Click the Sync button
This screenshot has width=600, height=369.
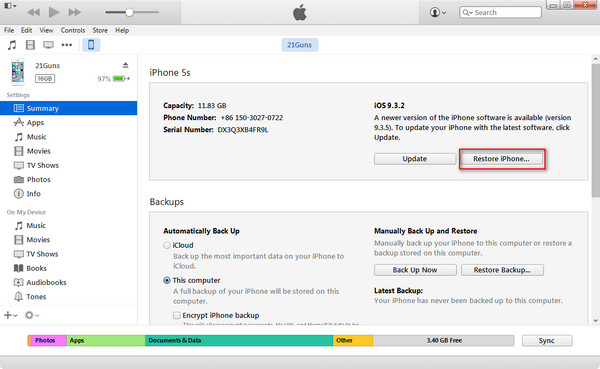[x=547, y=341]
